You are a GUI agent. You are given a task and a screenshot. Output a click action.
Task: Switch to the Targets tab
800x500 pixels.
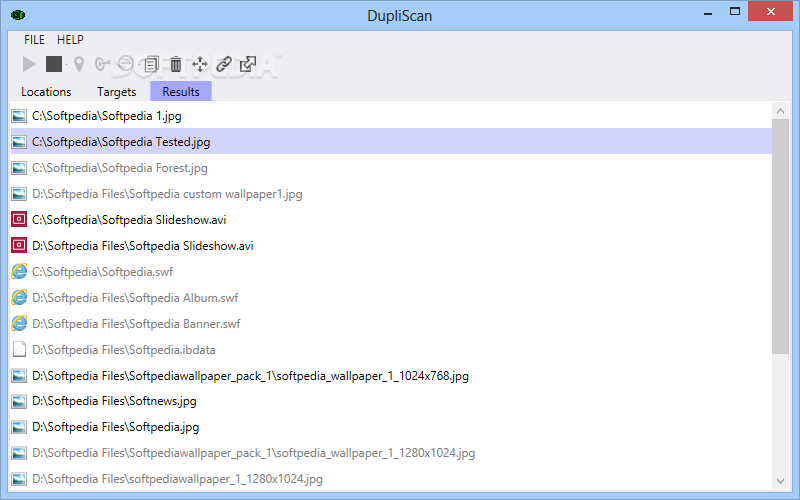click(x=116, y=92)
